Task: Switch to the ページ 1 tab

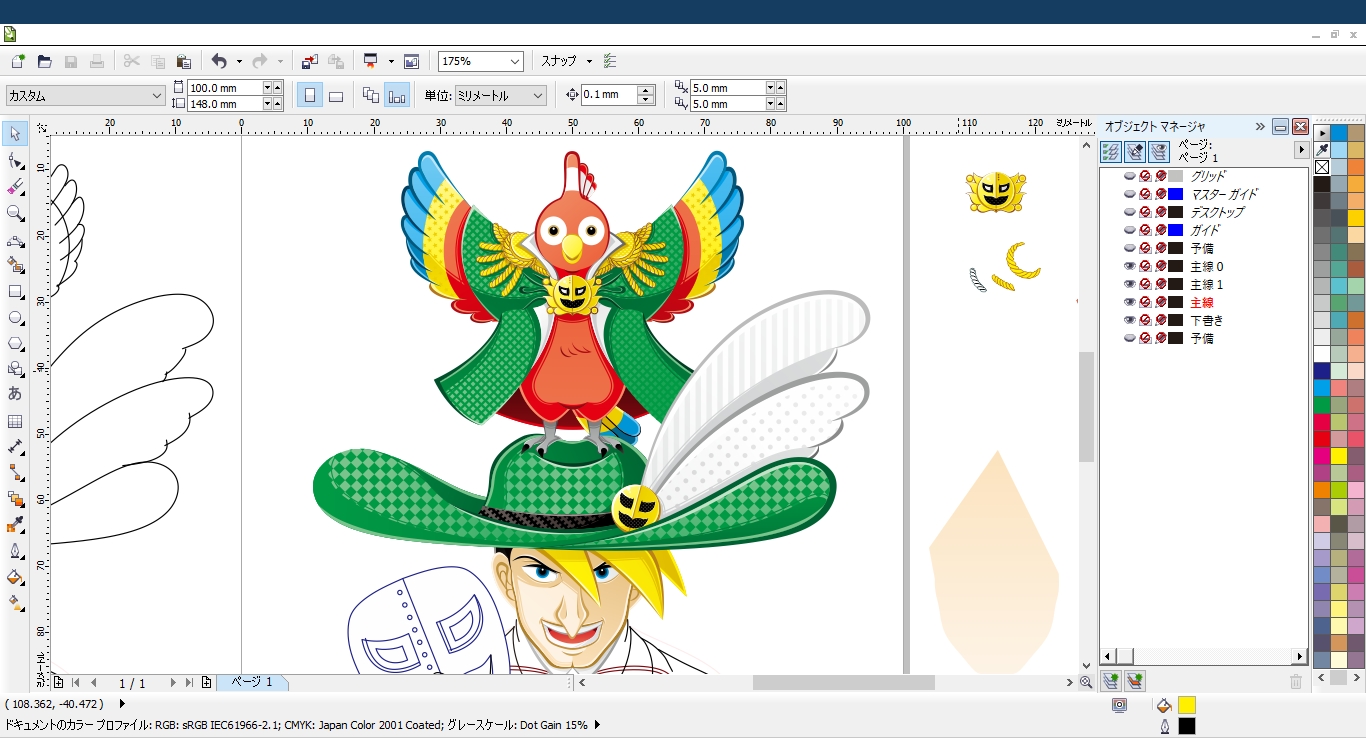Action: click(x=252, y=682)
